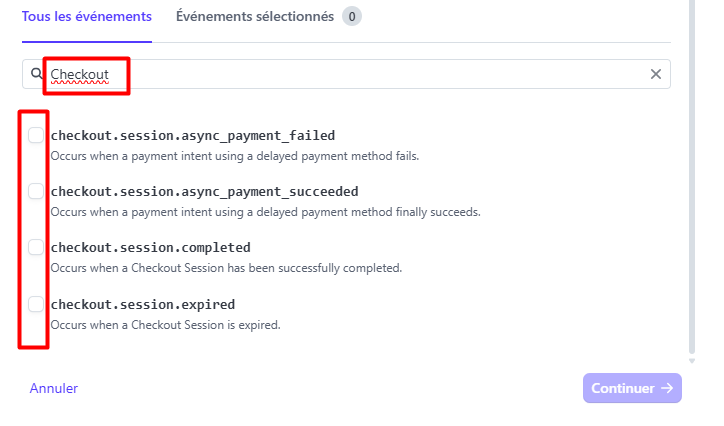Select the checkout.session.completed event name
Image resolution: width=724 pixels, height=426 pixels.
[151, 247]
